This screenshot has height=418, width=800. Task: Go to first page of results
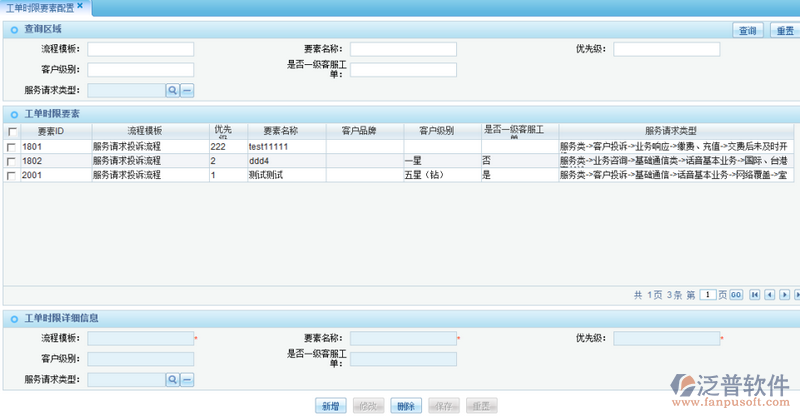(x=755, y=295)
